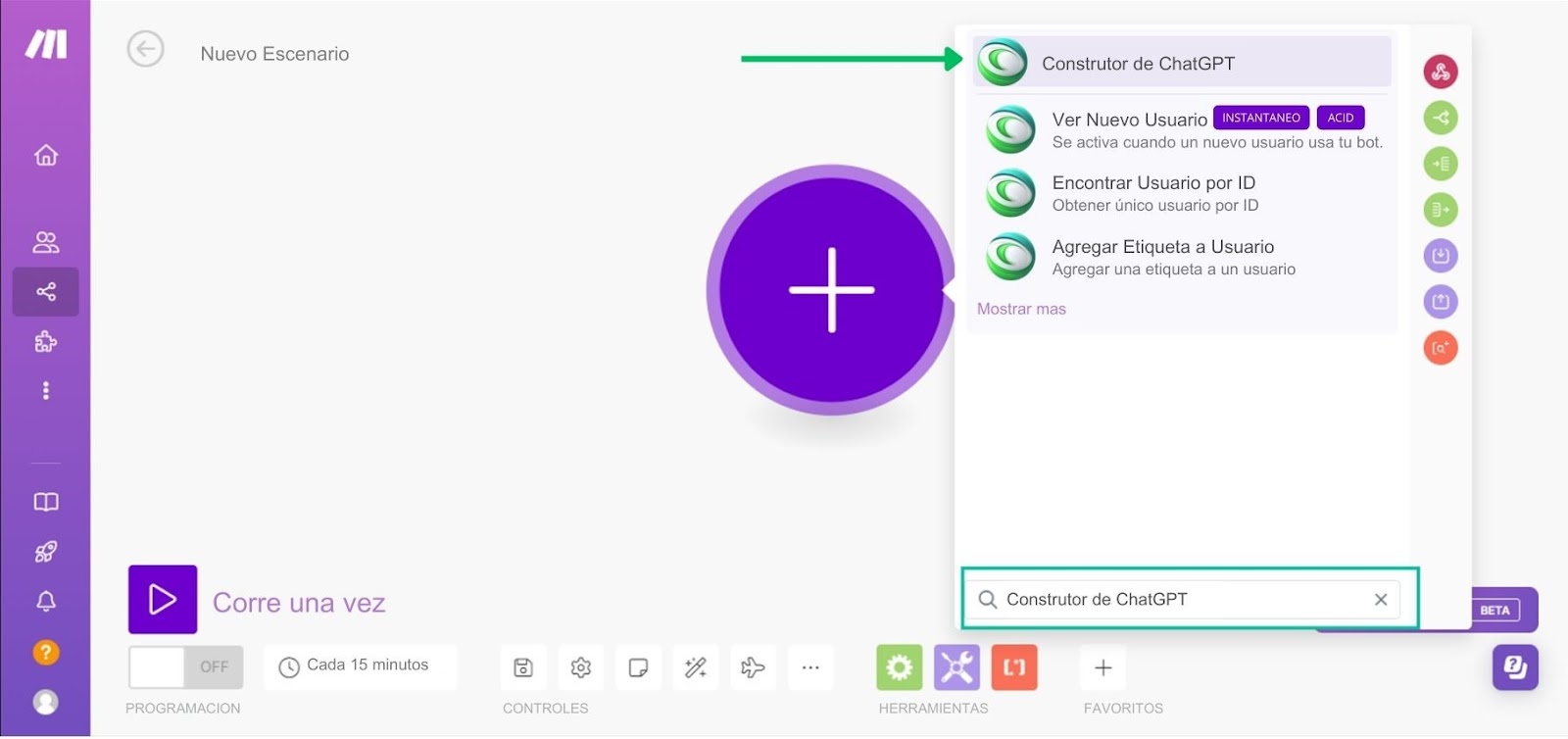This screenshot has height=739, width=1568.
Task: Toggle the scheduling OFF switch
Action: (185, 666)
